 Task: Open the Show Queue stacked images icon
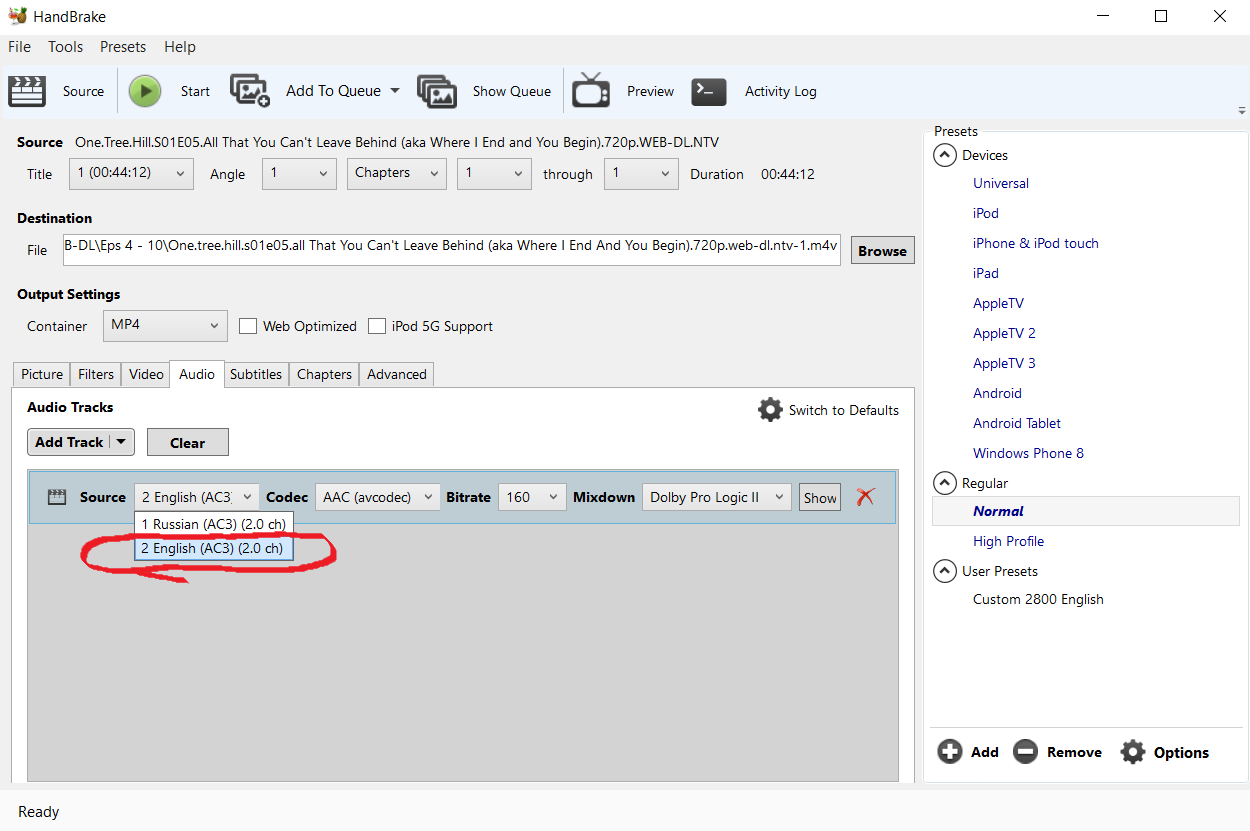coord(437,91)
